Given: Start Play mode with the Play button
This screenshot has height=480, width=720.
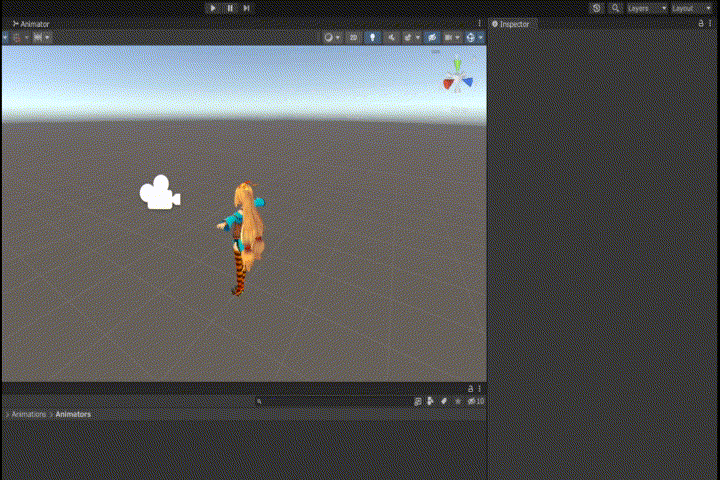Looking at the screenshot, I should point(213,8).
